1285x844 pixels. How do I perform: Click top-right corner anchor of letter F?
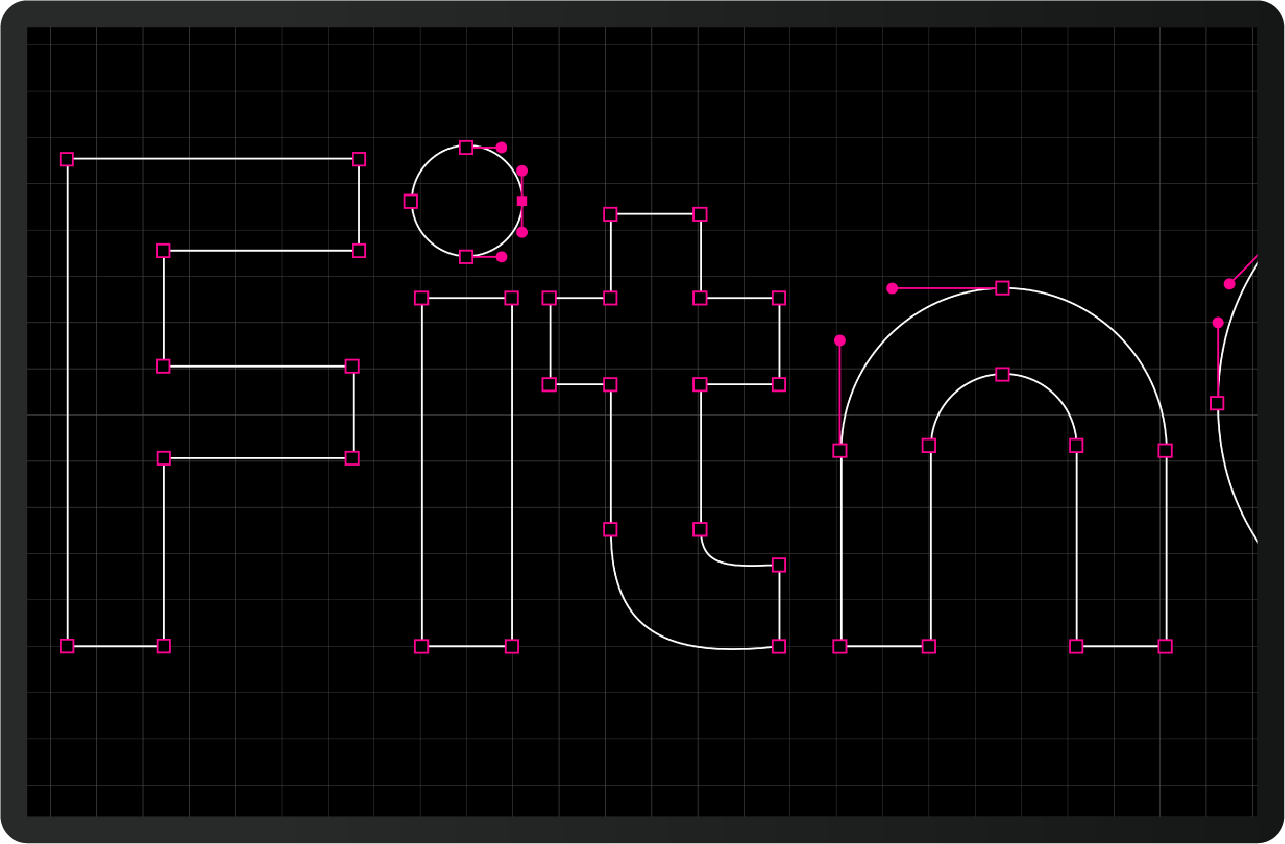359,159
